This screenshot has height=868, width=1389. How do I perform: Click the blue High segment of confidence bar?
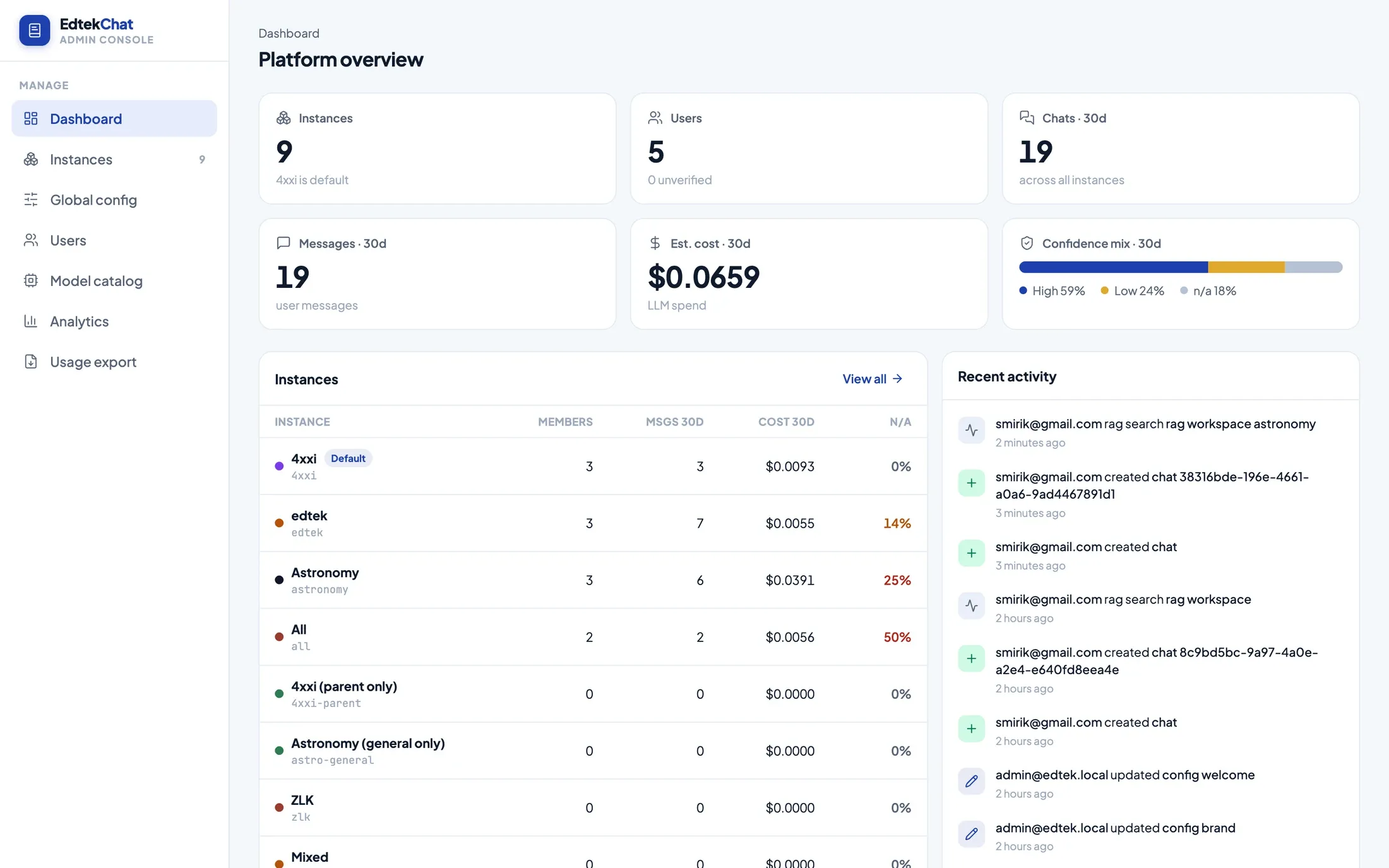point(1114,267)
